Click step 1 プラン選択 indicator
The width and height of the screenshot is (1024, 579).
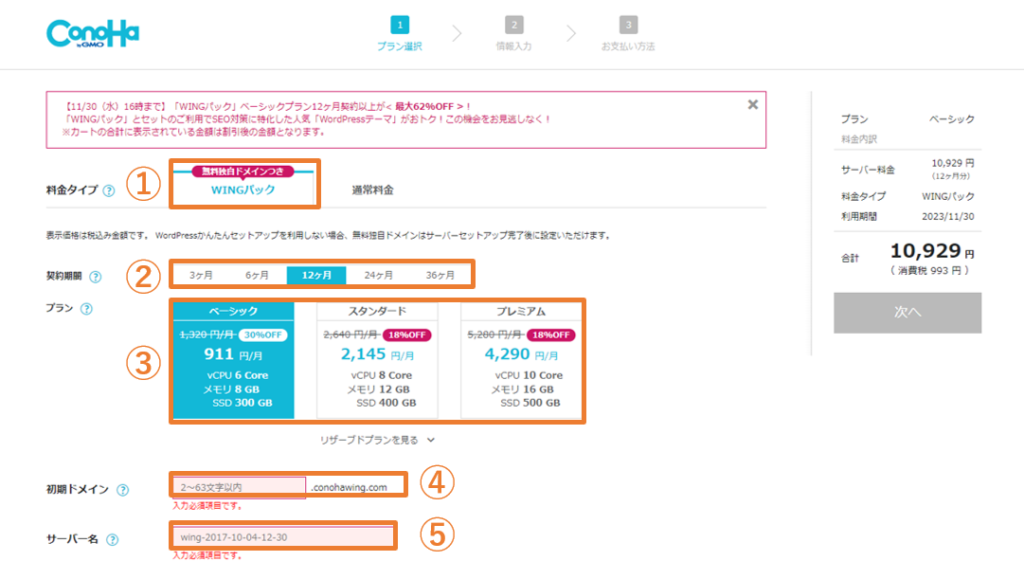pos(400,34)
